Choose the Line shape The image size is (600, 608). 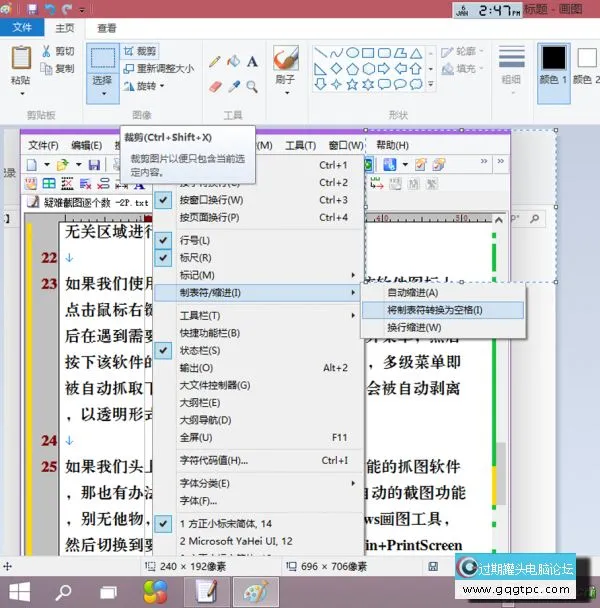(320, 52)
